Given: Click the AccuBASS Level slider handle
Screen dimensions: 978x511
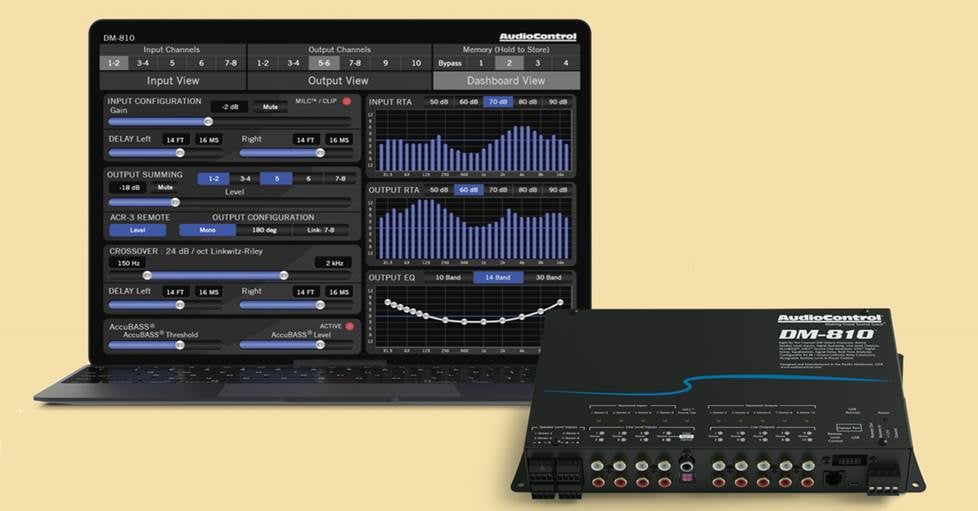Looking at the screenshot, I should click(320, 345).
